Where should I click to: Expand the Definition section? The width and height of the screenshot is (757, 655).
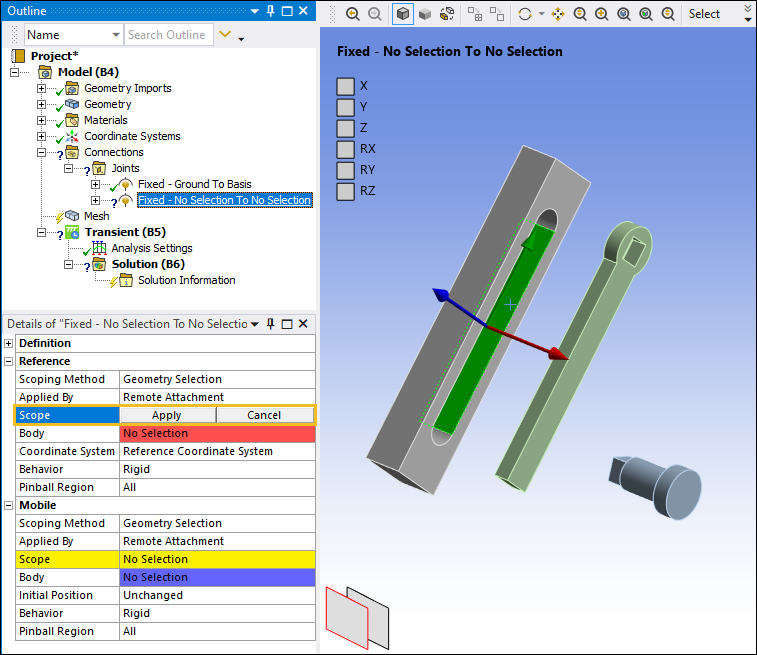tap(9, 343)
